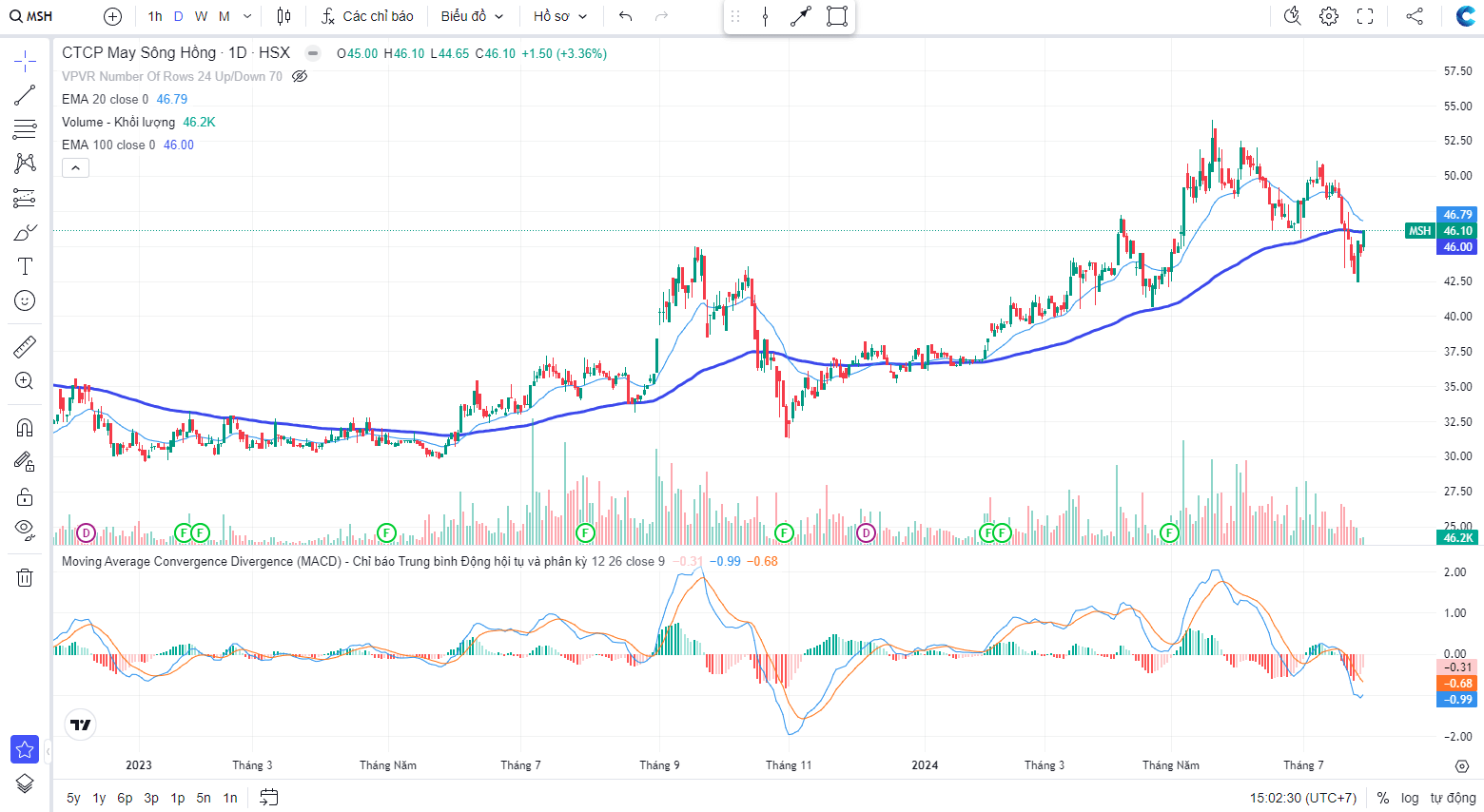The height and width of the screenshot is (812, 1484).
Task: Select the brush drawing tool
Action: 25,232
